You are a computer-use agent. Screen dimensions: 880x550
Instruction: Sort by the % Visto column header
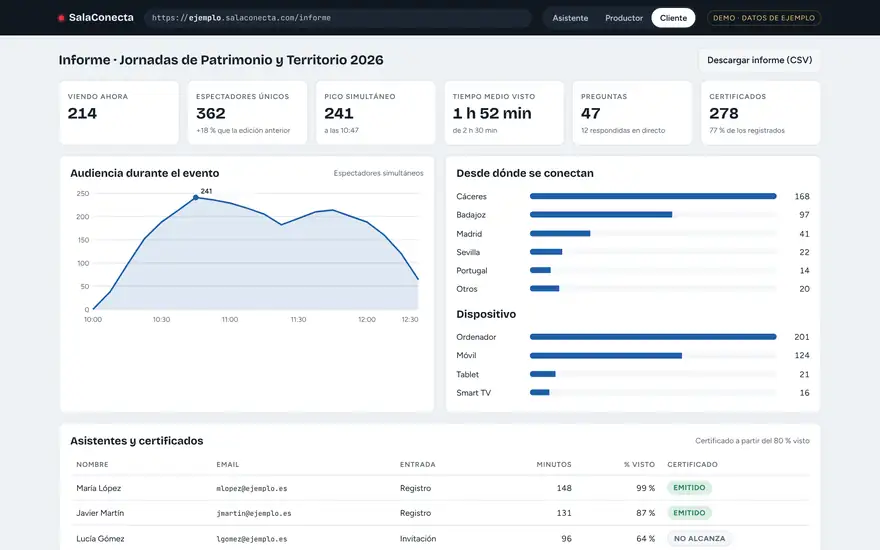click(x=639, y=464)
